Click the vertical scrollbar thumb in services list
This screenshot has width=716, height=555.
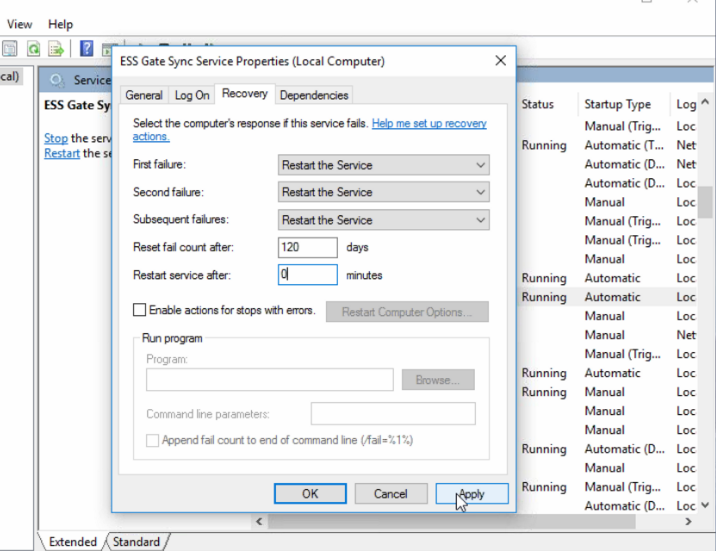[705, 202]
